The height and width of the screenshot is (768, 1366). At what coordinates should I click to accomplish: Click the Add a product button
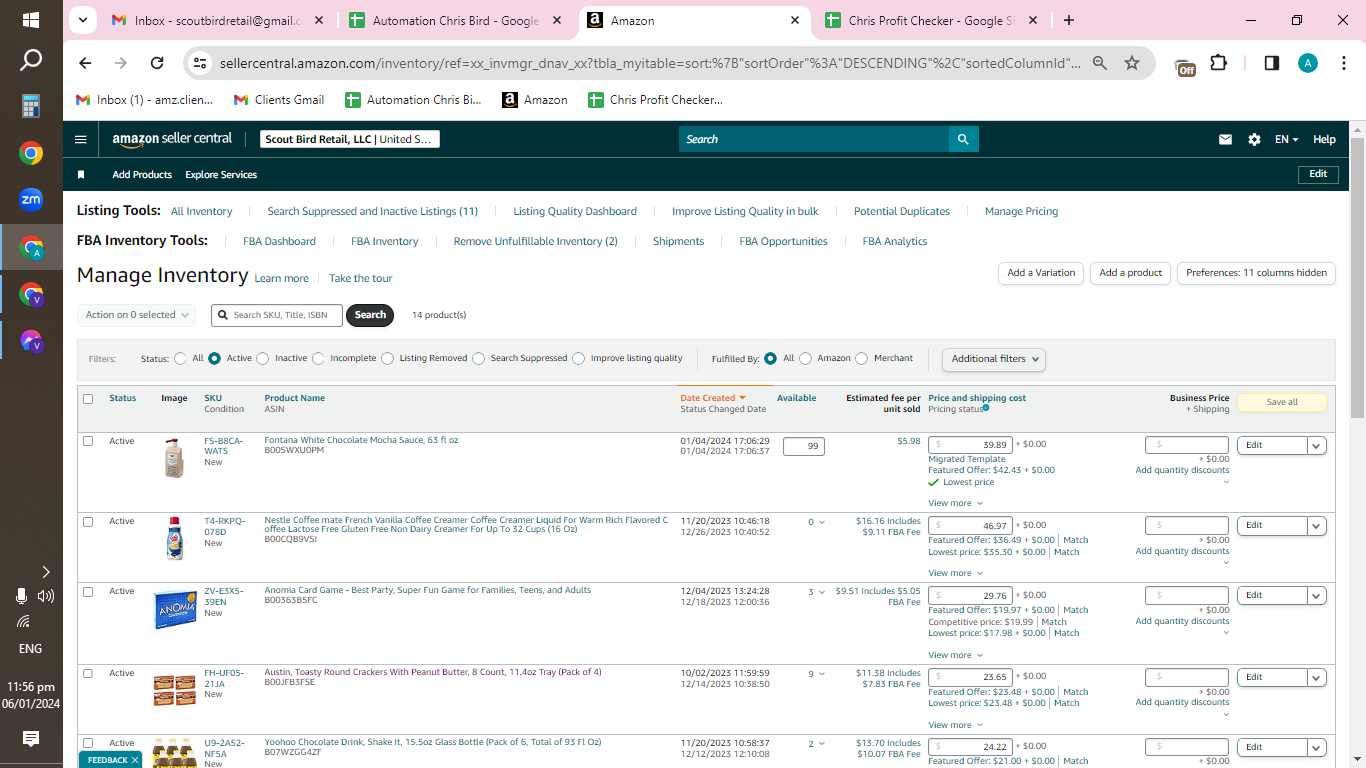pyautogui.click(x=1131, y=273)
